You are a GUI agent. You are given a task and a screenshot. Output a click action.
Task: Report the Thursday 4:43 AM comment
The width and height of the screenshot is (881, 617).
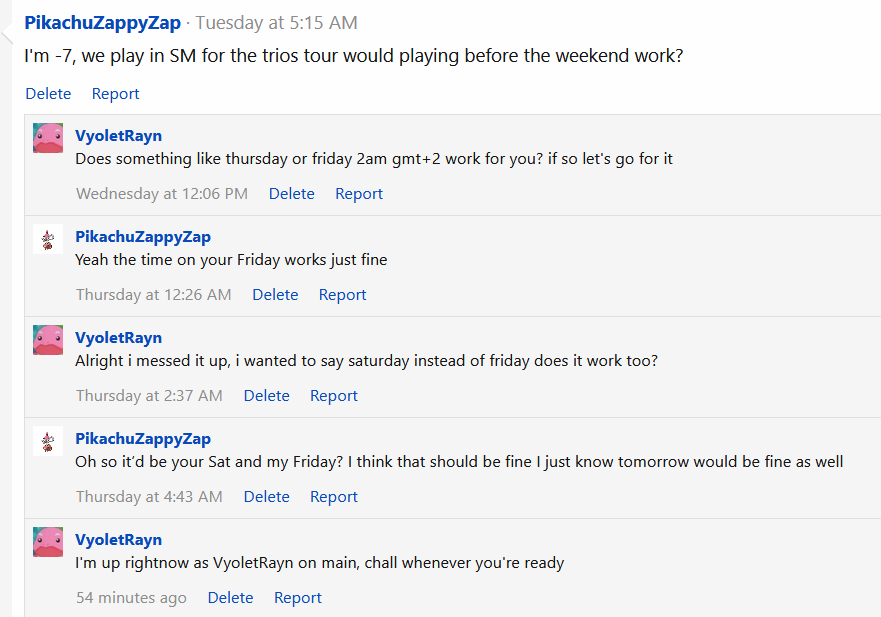[333, 496]
